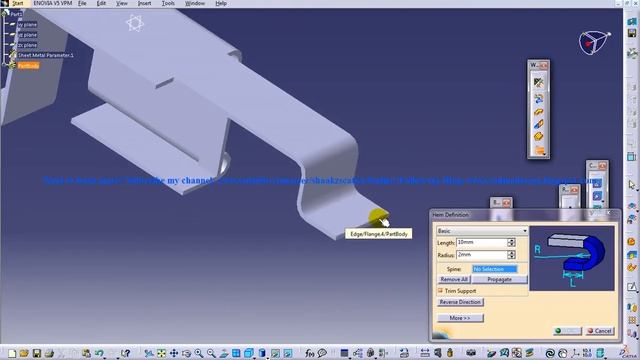Open the View menu
Image resolution: width=640 pixels, height=360 pixels.
[x=122, y=3]
